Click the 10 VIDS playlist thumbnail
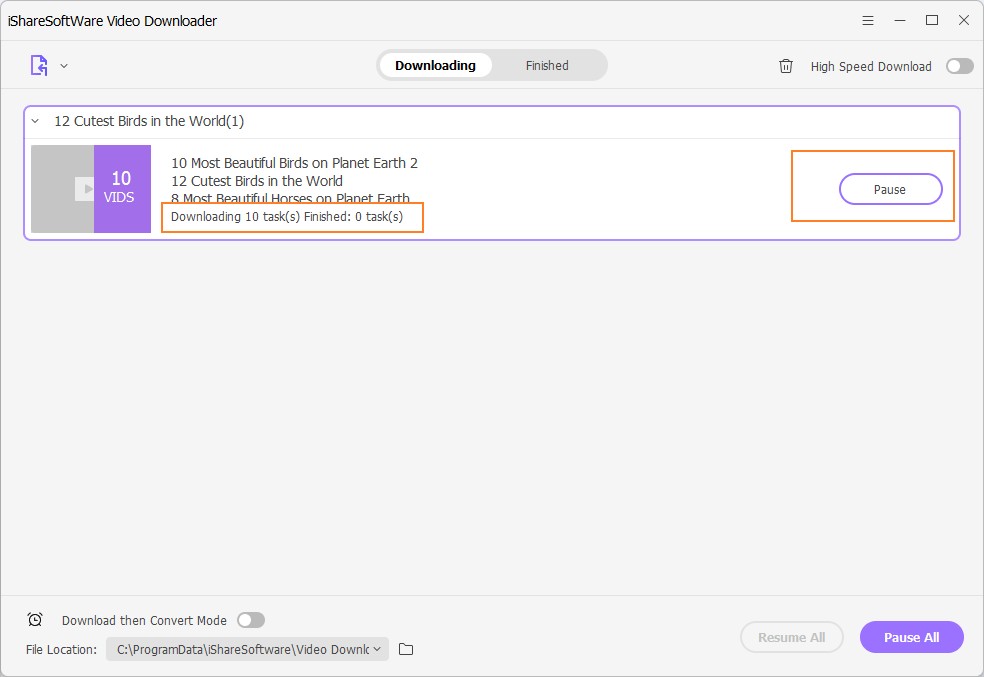Image resolution: width=984 pixels, height=677 pixels. pyautogui.click(x=91, y=189)
